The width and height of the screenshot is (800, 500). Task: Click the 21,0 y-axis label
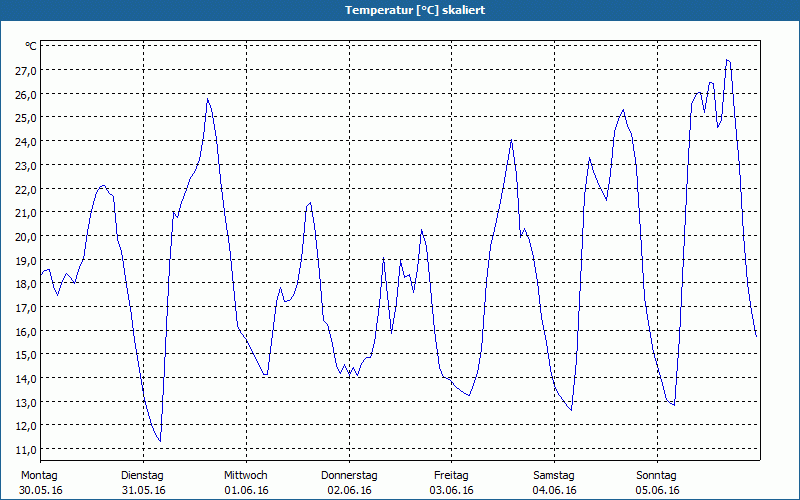(26, 213)
